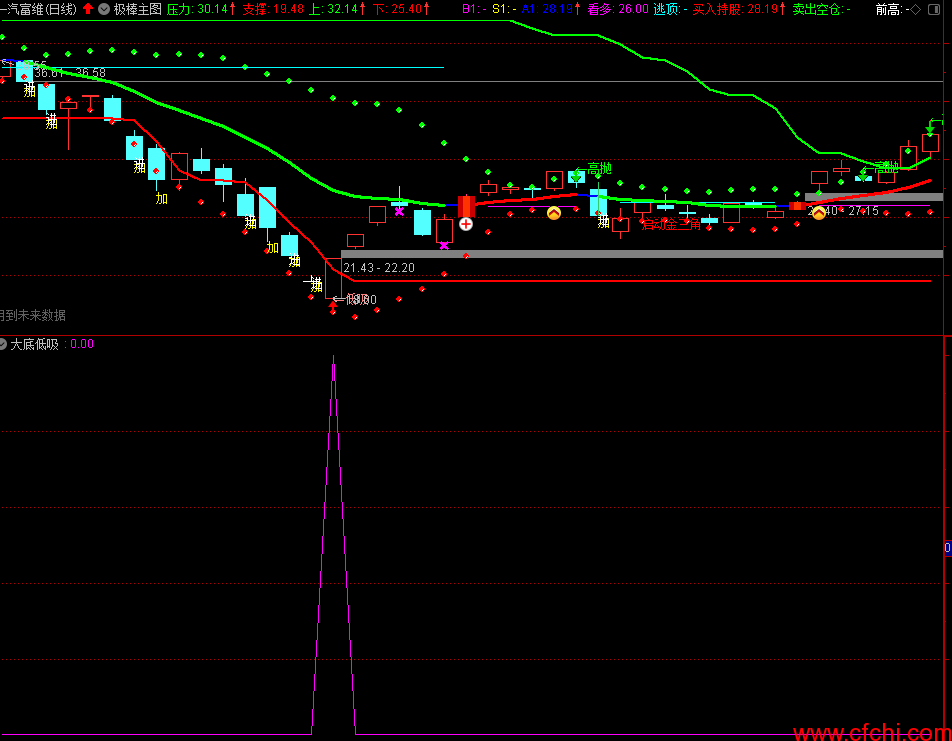The image size is (952, 741).
Task: Open the indicator dropdown next to 极棒主图
Action: [104, 9]
